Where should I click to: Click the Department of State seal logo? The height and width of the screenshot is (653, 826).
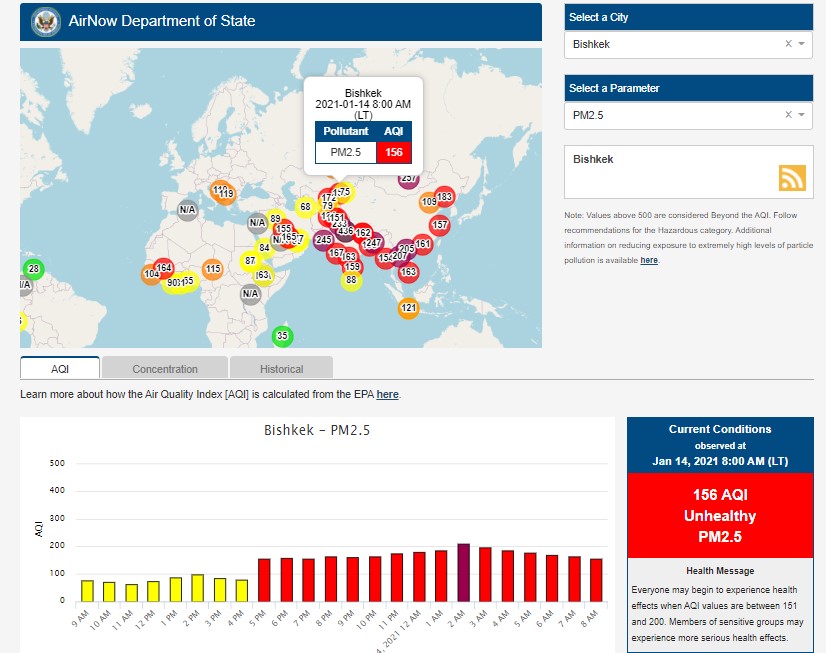point(44,21)
